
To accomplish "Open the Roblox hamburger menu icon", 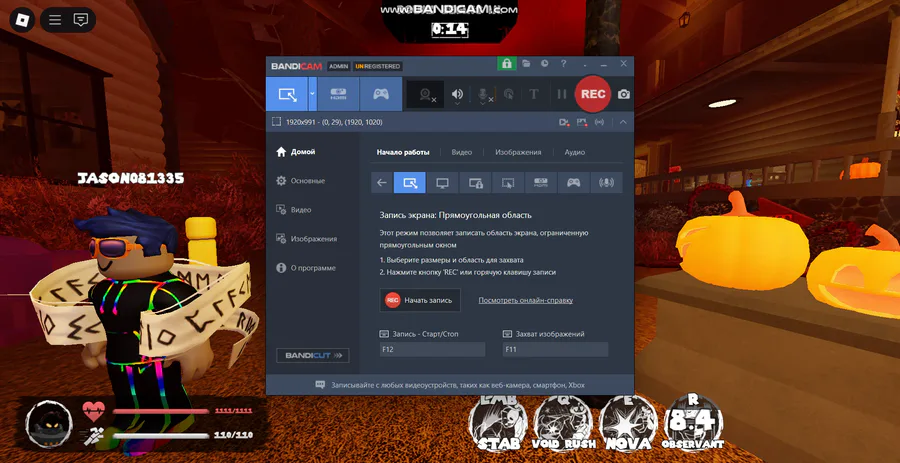I will tap(55, 20).
